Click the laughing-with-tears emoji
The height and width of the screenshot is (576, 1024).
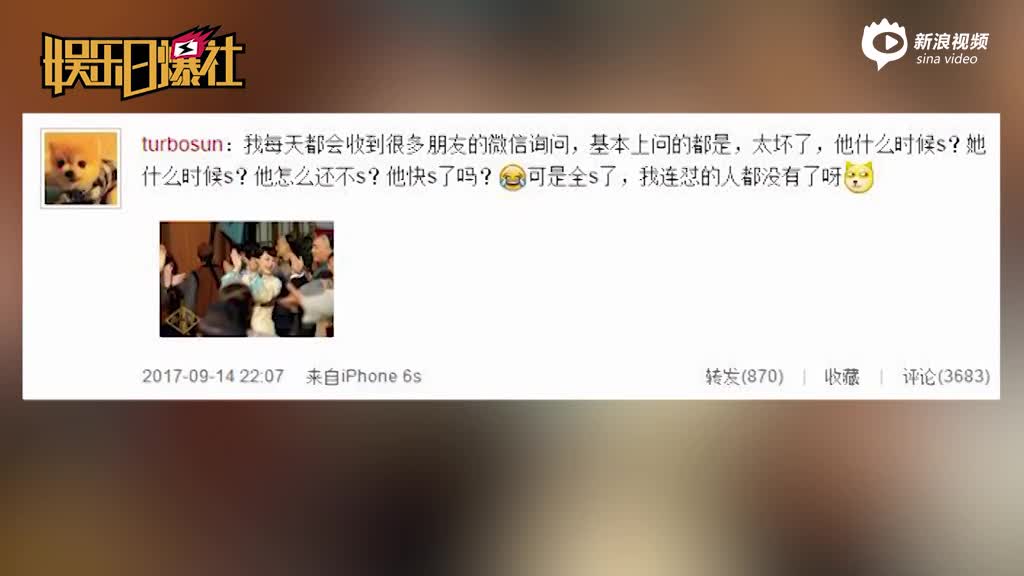[x=513, y=177]
